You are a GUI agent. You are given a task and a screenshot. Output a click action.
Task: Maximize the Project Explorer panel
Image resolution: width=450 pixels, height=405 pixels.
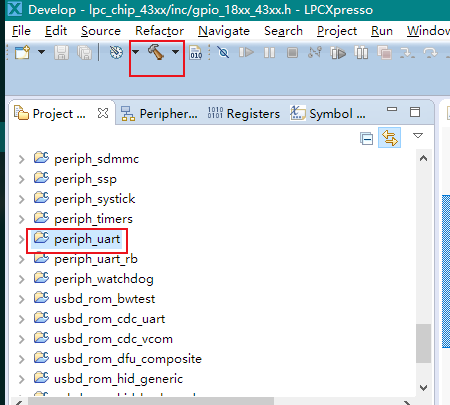point(415,112)
